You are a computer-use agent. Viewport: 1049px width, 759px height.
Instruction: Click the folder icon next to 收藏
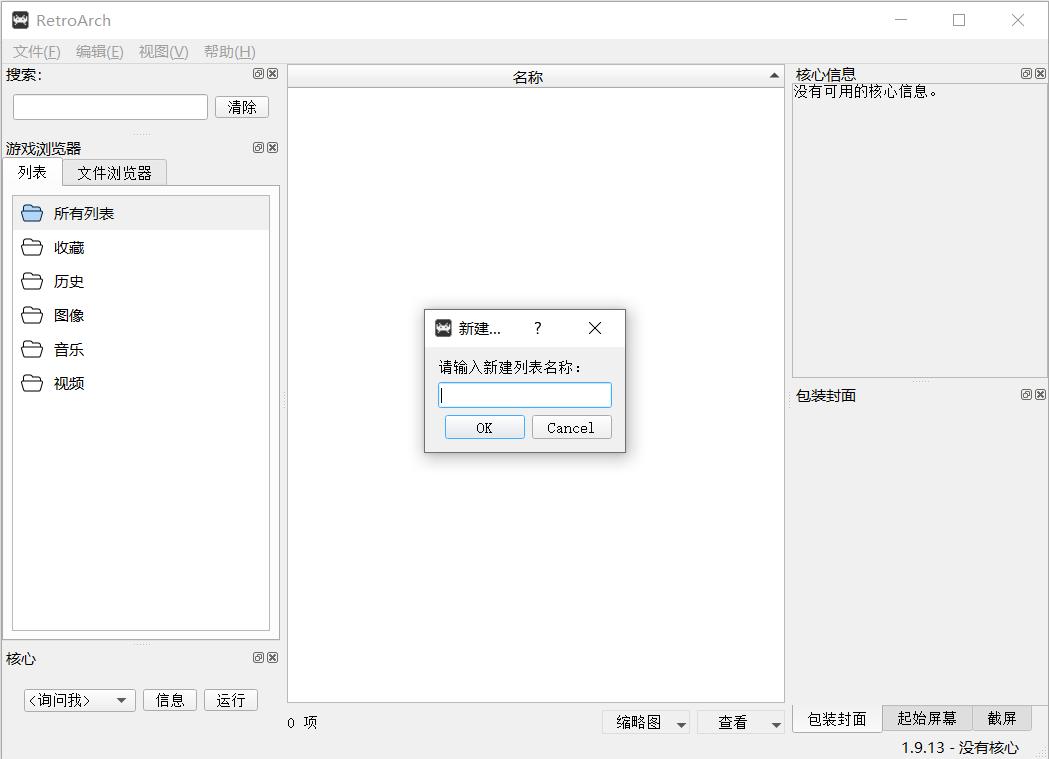pyautogui.click(x=31, y=247)
